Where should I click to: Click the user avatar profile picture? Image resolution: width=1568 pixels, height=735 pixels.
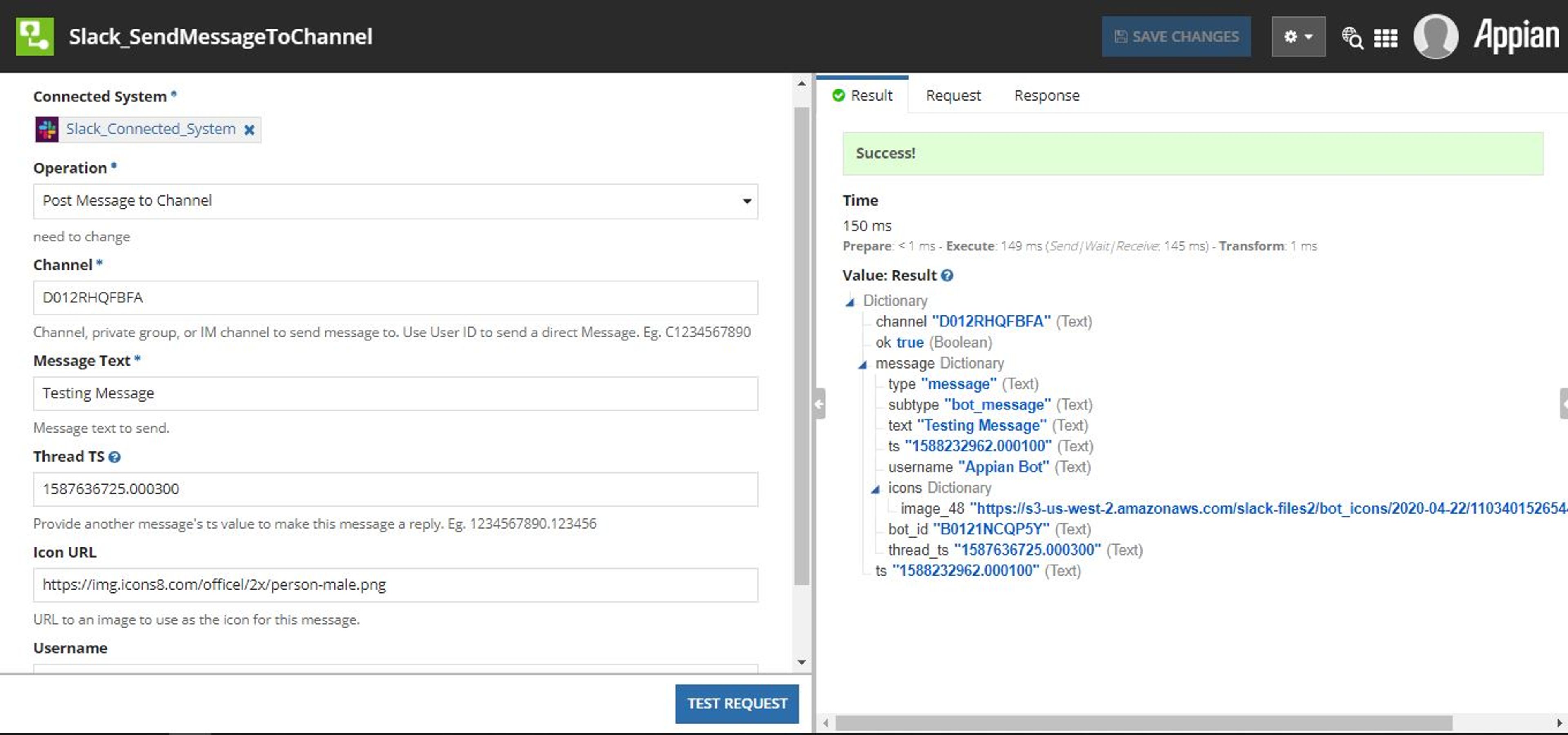coord(1435,36)
